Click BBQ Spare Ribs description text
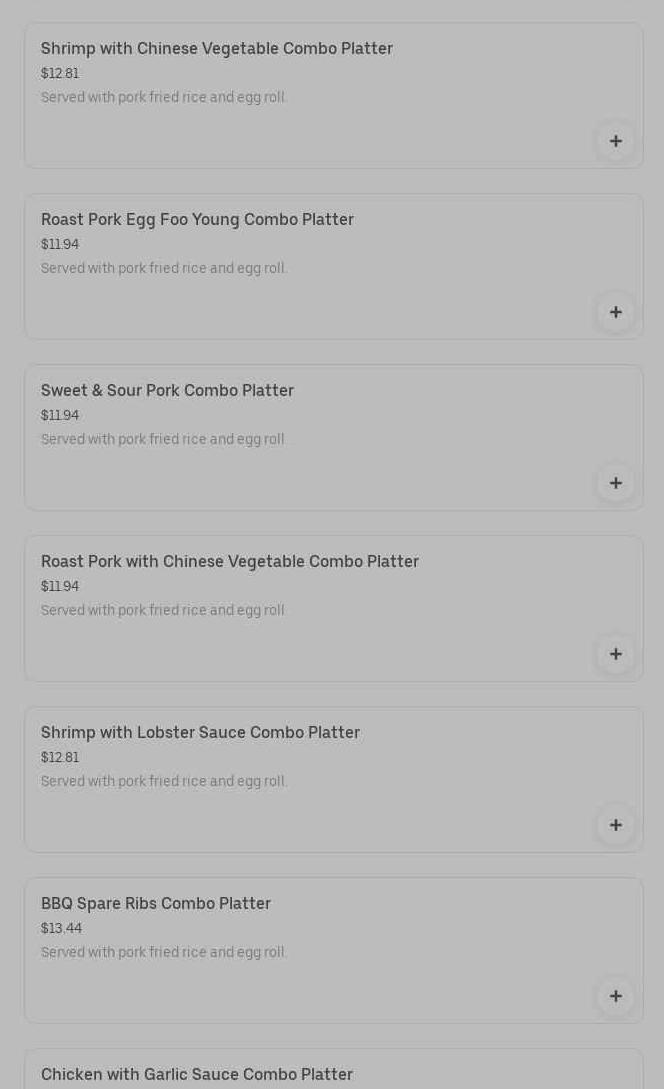 click(163, 952)
